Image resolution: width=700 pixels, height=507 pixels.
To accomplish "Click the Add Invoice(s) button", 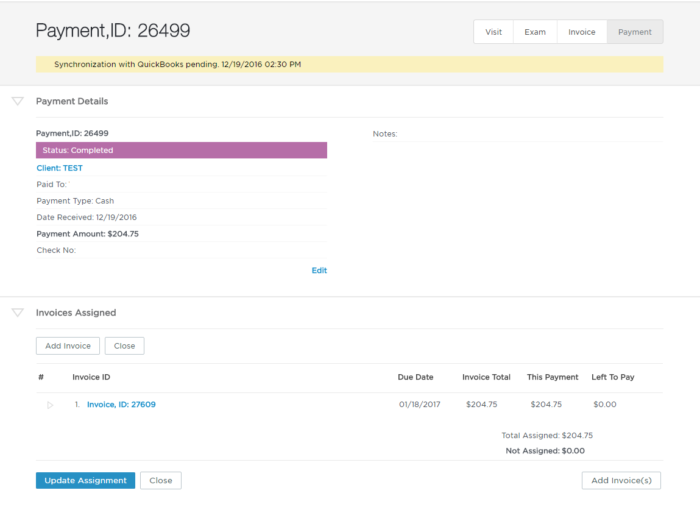I will click(621, 480).
